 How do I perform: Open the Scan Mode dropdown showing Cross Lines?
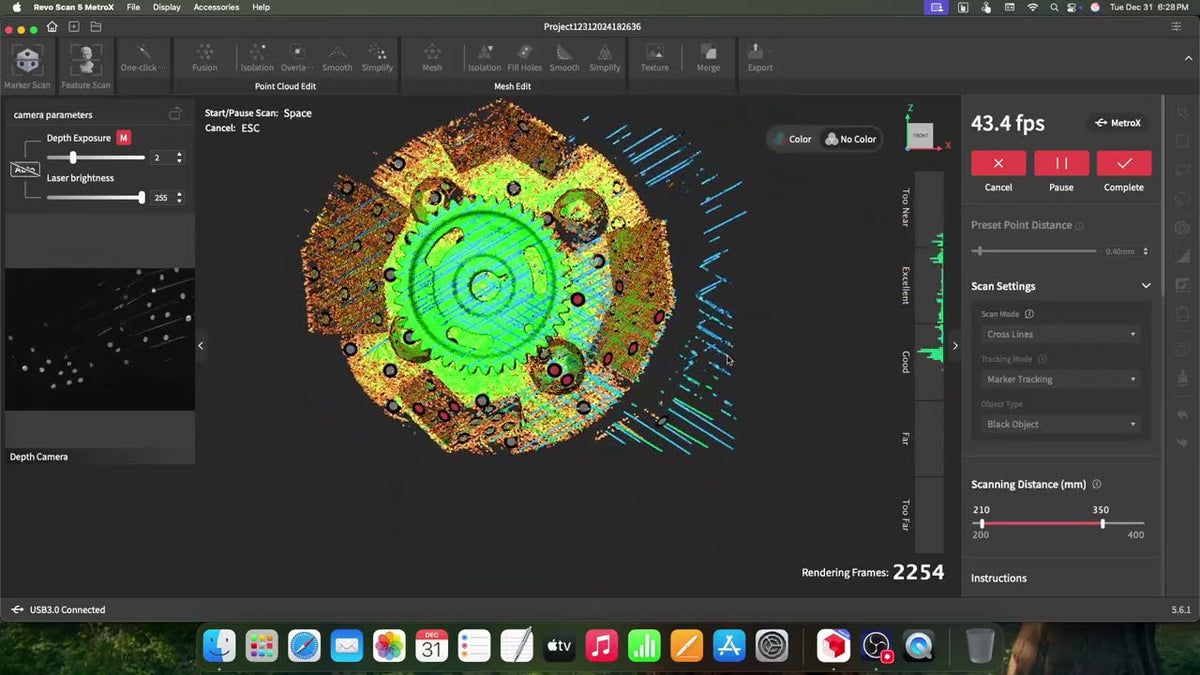(1061, 334)
